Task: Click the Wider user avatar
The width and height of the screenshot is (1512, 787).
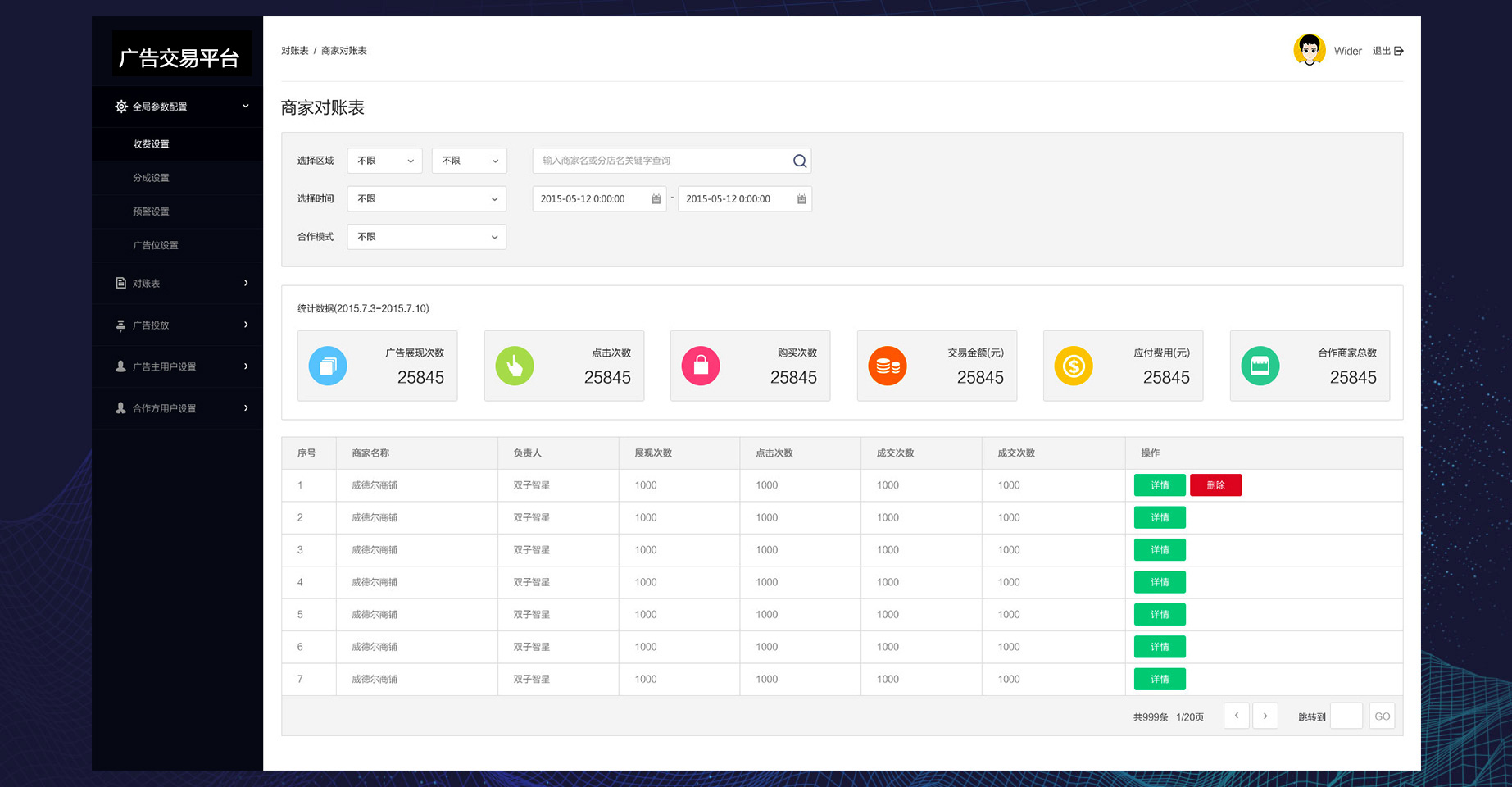Action: click(x=1309, y=51)
